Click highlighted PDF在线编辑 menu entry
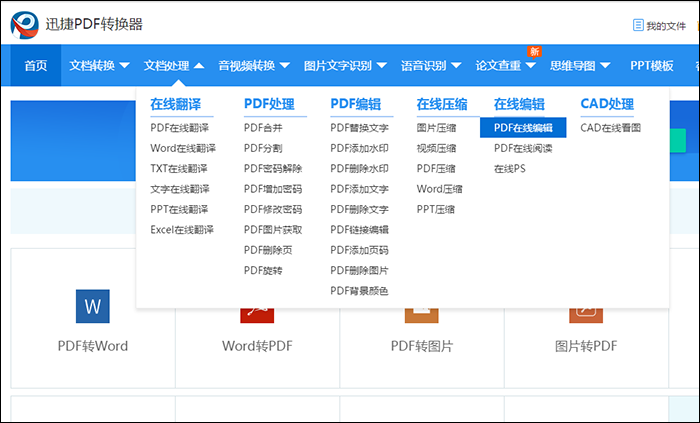Screen dimensions: 700x423 (523, 128)
